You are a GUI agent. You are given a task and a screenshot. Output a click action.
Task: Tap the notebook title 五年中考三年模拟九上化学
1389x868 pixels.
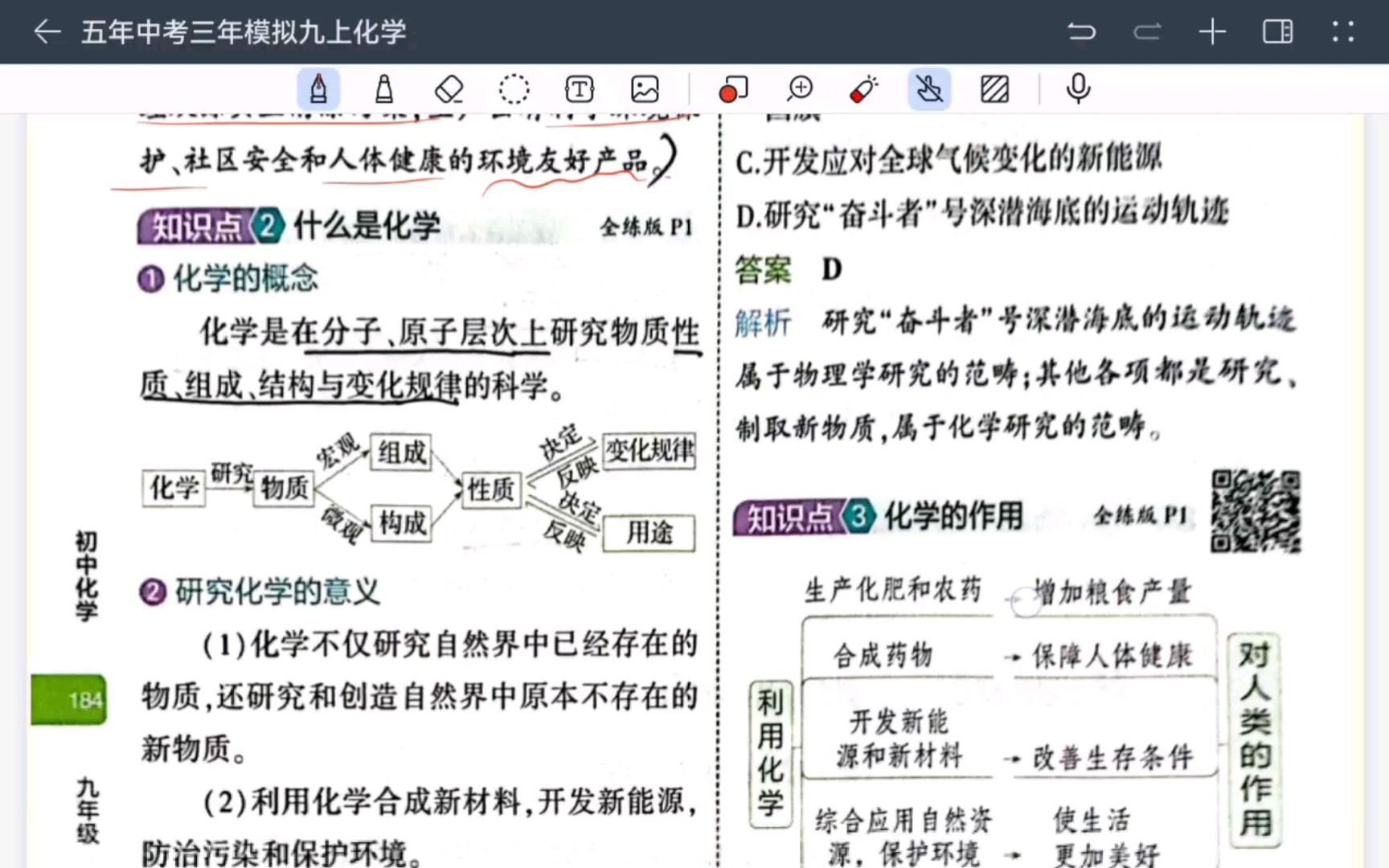[244, 32]
